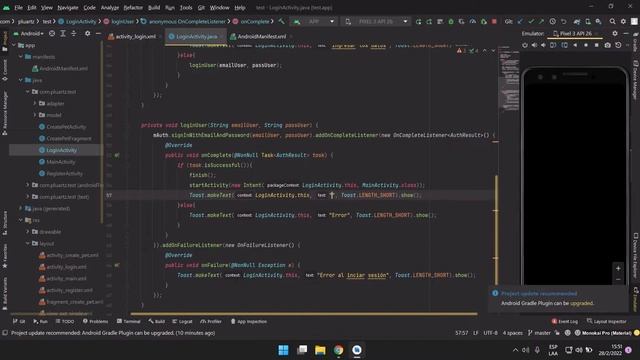This screenshot has height=360, width=640.
Task: Click emulator Home circle button
Action: [586, 45]
